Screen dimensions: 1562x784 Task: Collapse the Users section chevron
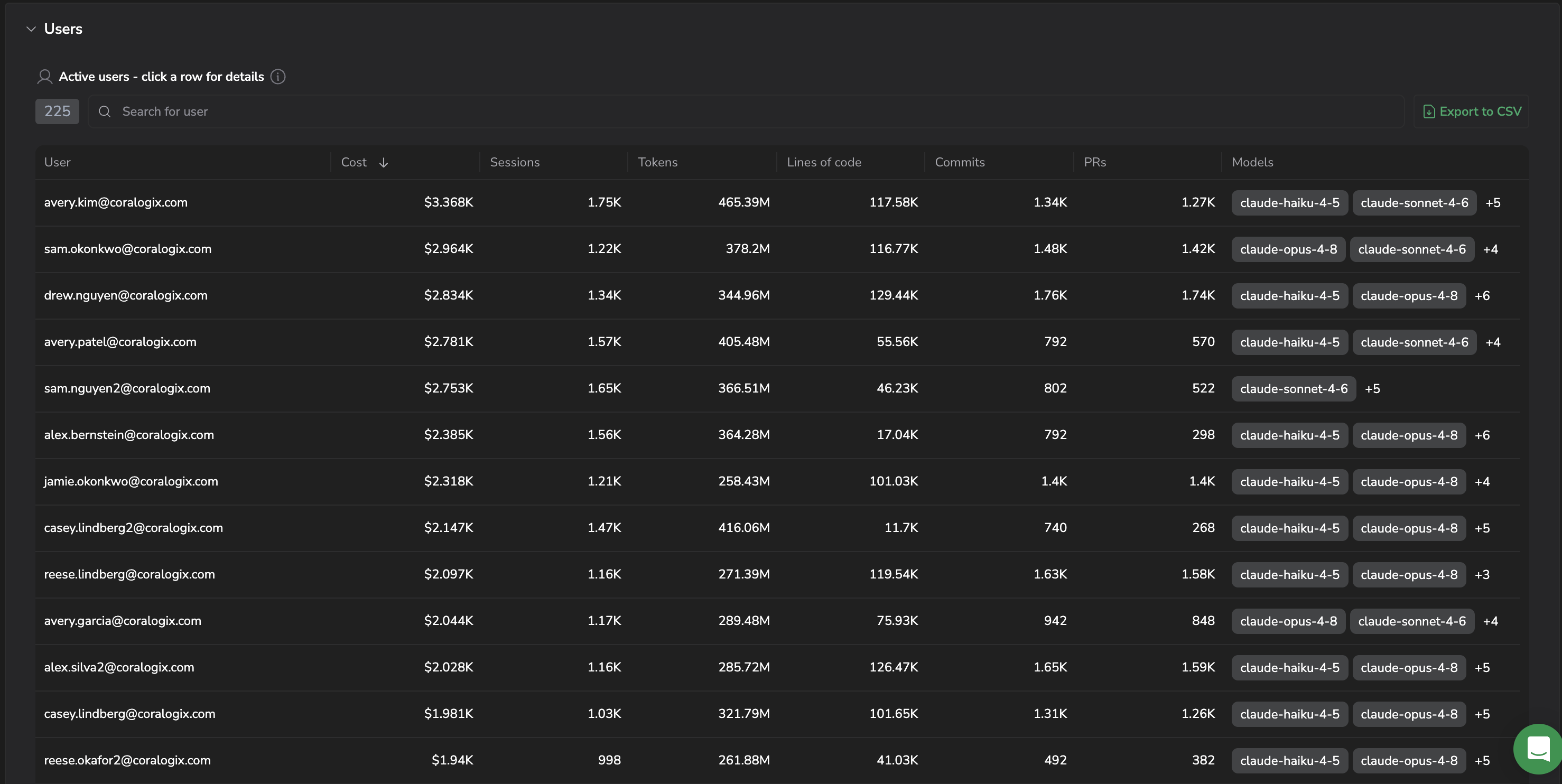click(x=31, y=29)
